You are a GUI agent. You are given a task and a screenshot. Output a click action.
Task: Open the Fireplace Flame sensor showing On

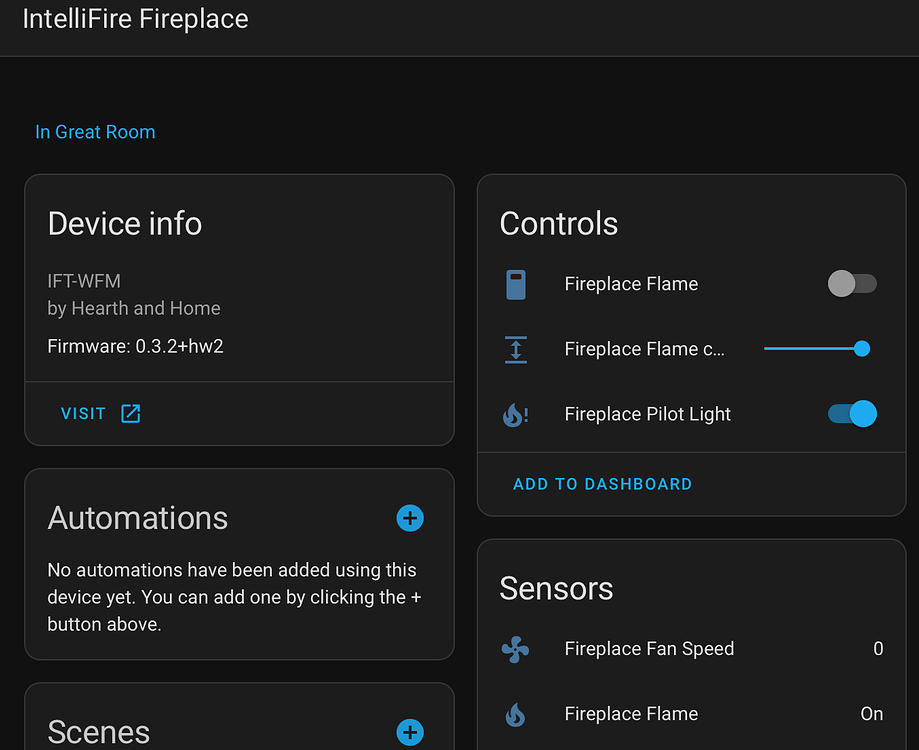[x=631, y=714]
